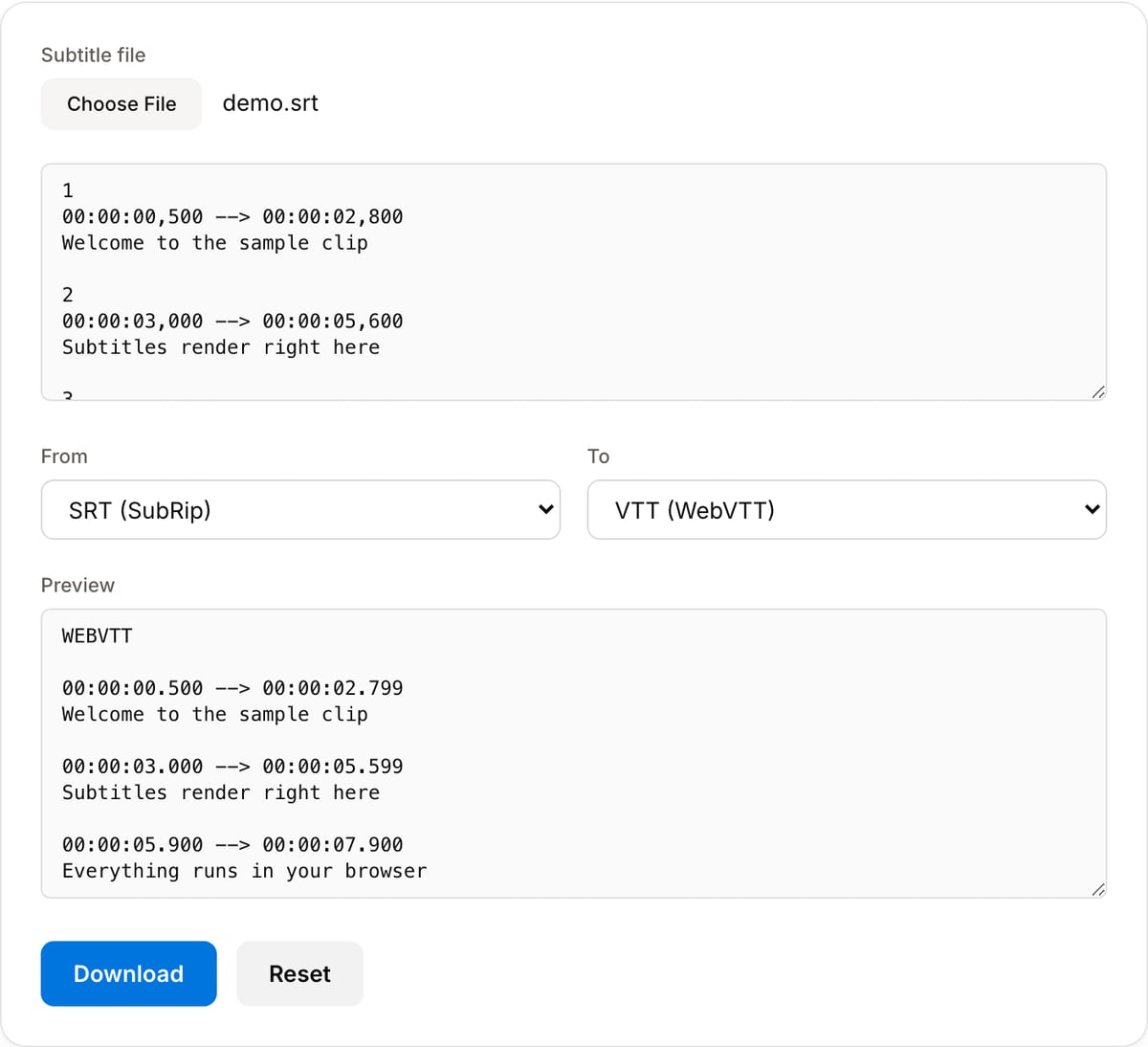Click the 'Preview' label
The width and height of the screenshot is (1148, 1047).
(77, 586)
